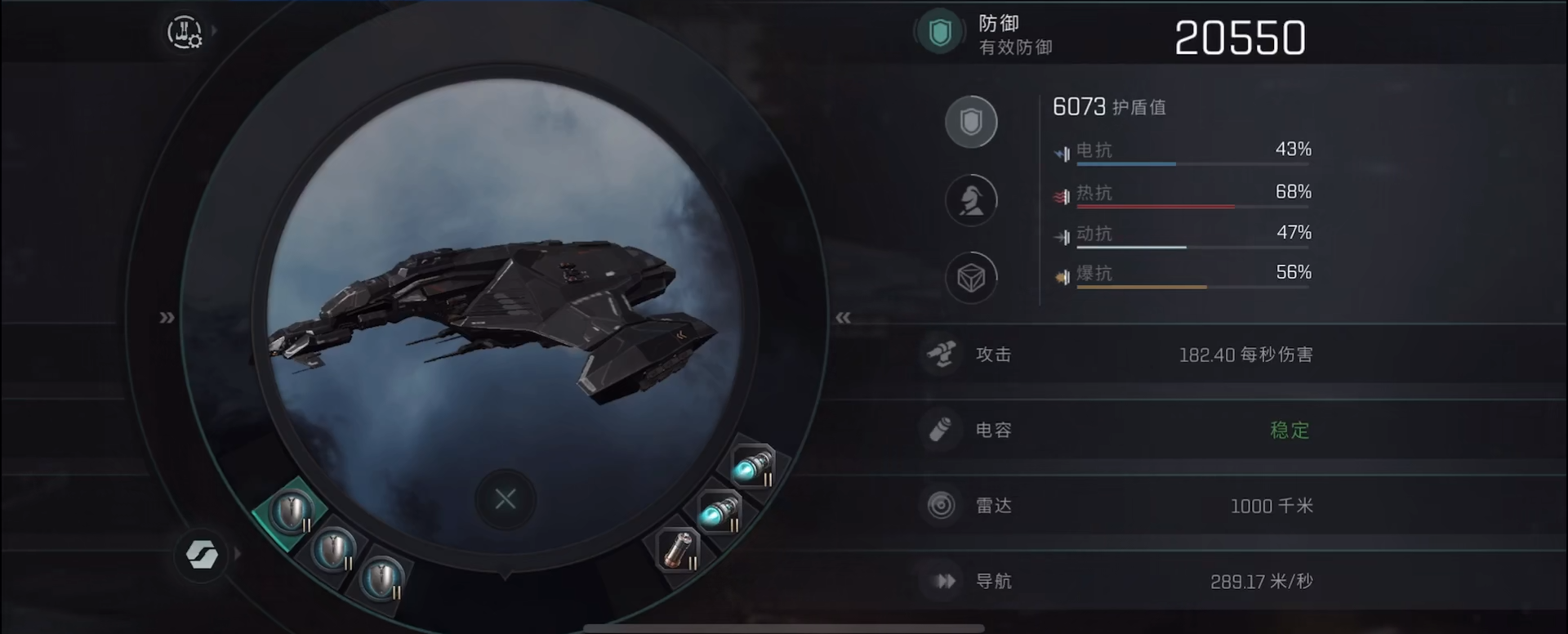1568x634 pixels.
Task: Select the hull structure cube icon
Action: pos(971,278)
